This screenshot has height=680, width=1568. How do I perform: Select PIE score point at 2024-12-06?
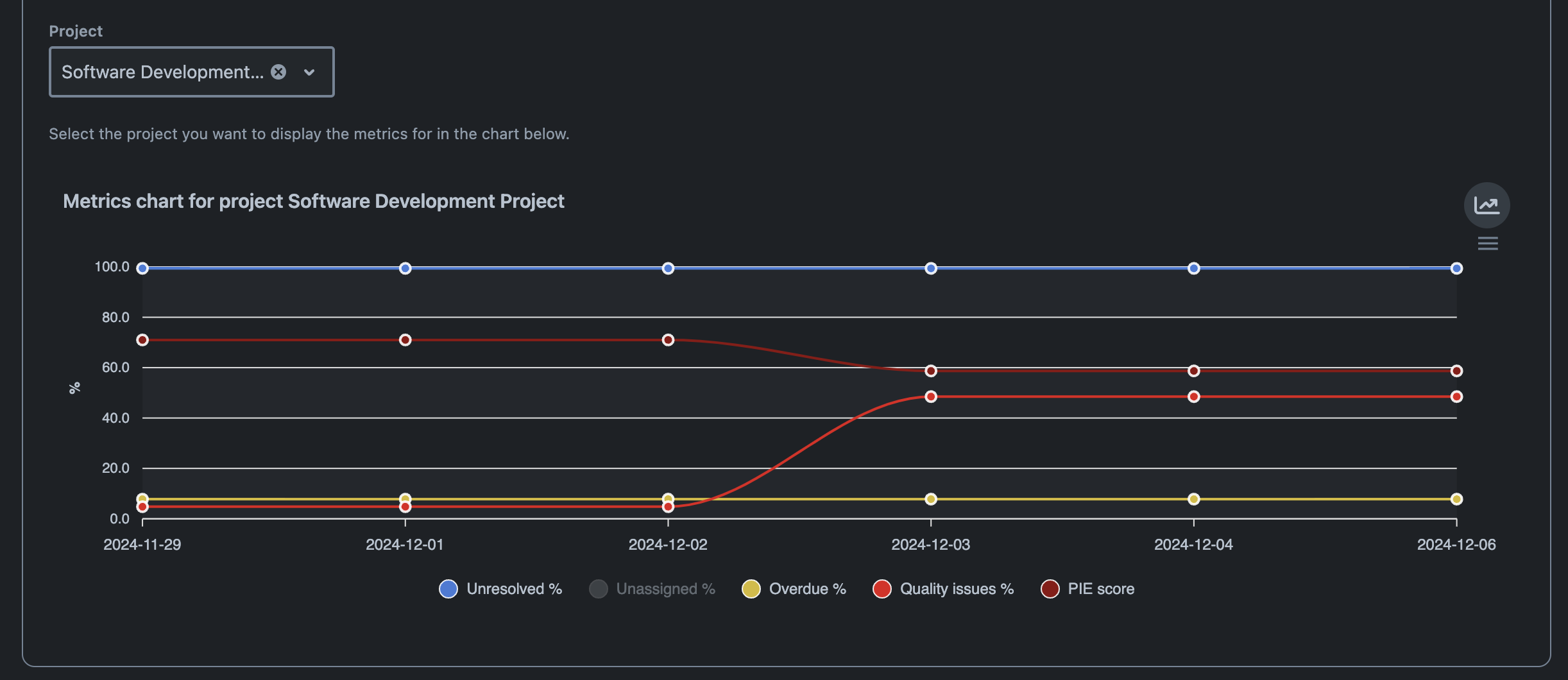click(1456, 371)
